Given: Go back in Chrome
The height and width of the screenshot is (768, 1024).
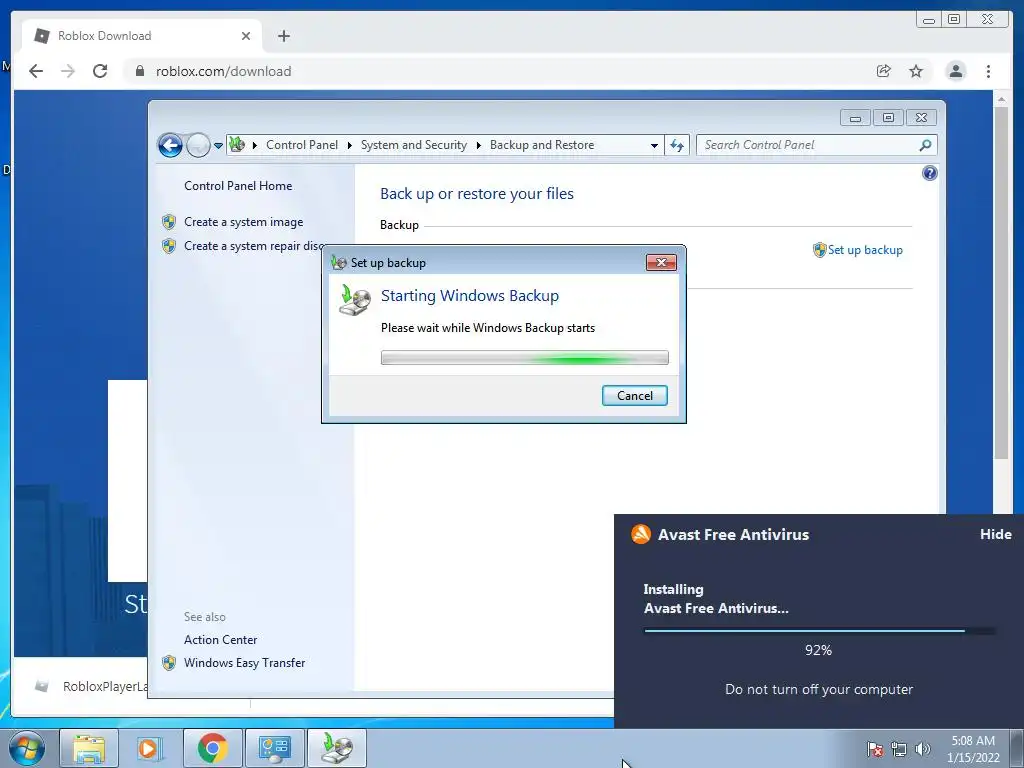Looking at the screenshot, I should pos(36,71).
